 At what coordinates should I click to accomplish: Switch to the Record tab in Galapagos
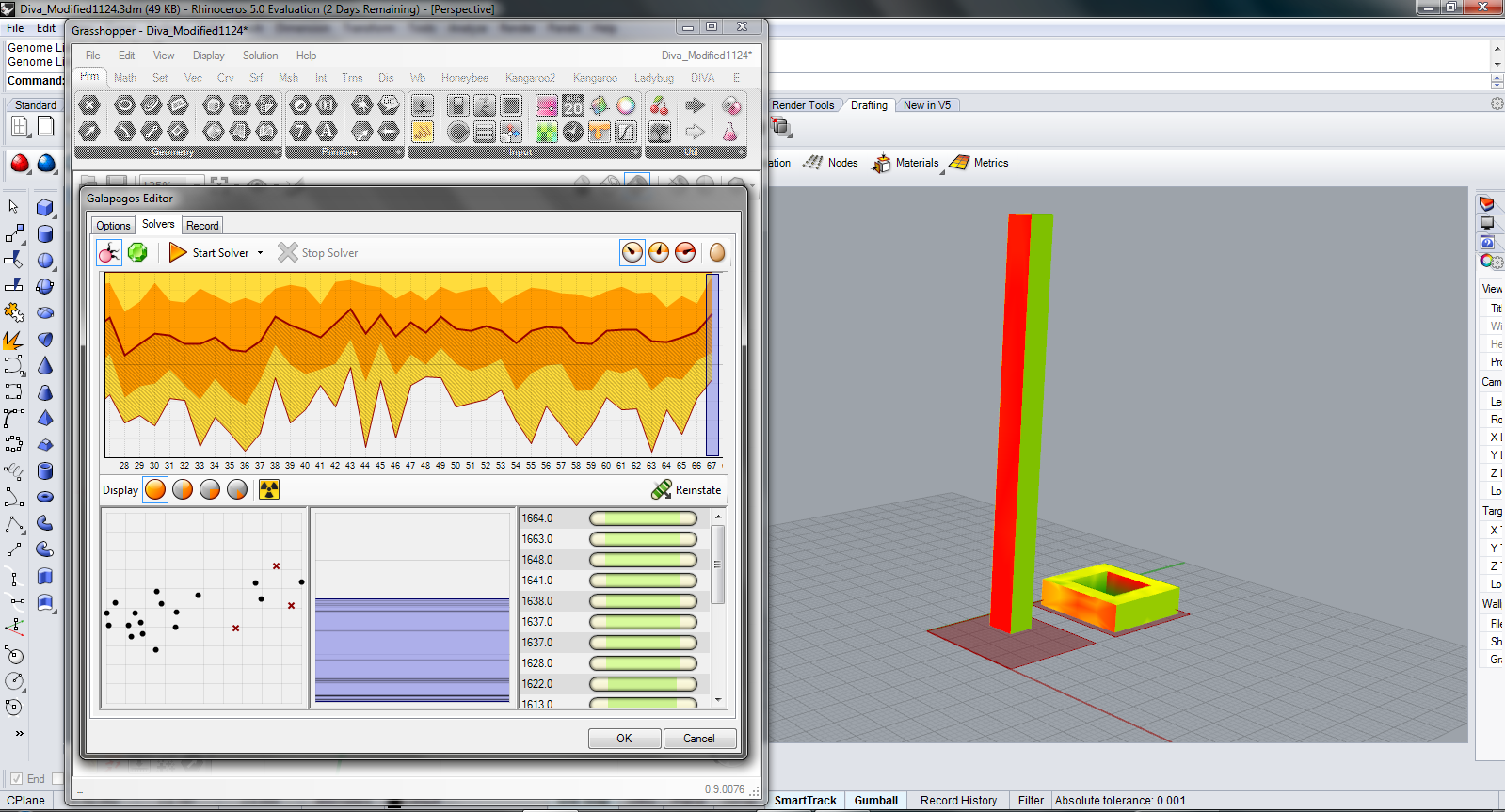pos(202,226)
